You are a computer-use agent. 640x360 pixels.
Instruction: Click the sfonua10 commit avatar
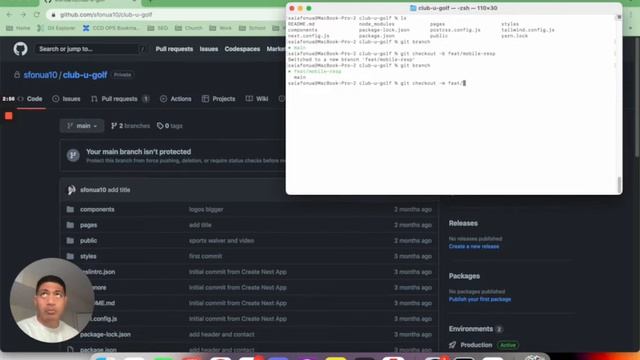pos(71,190)
